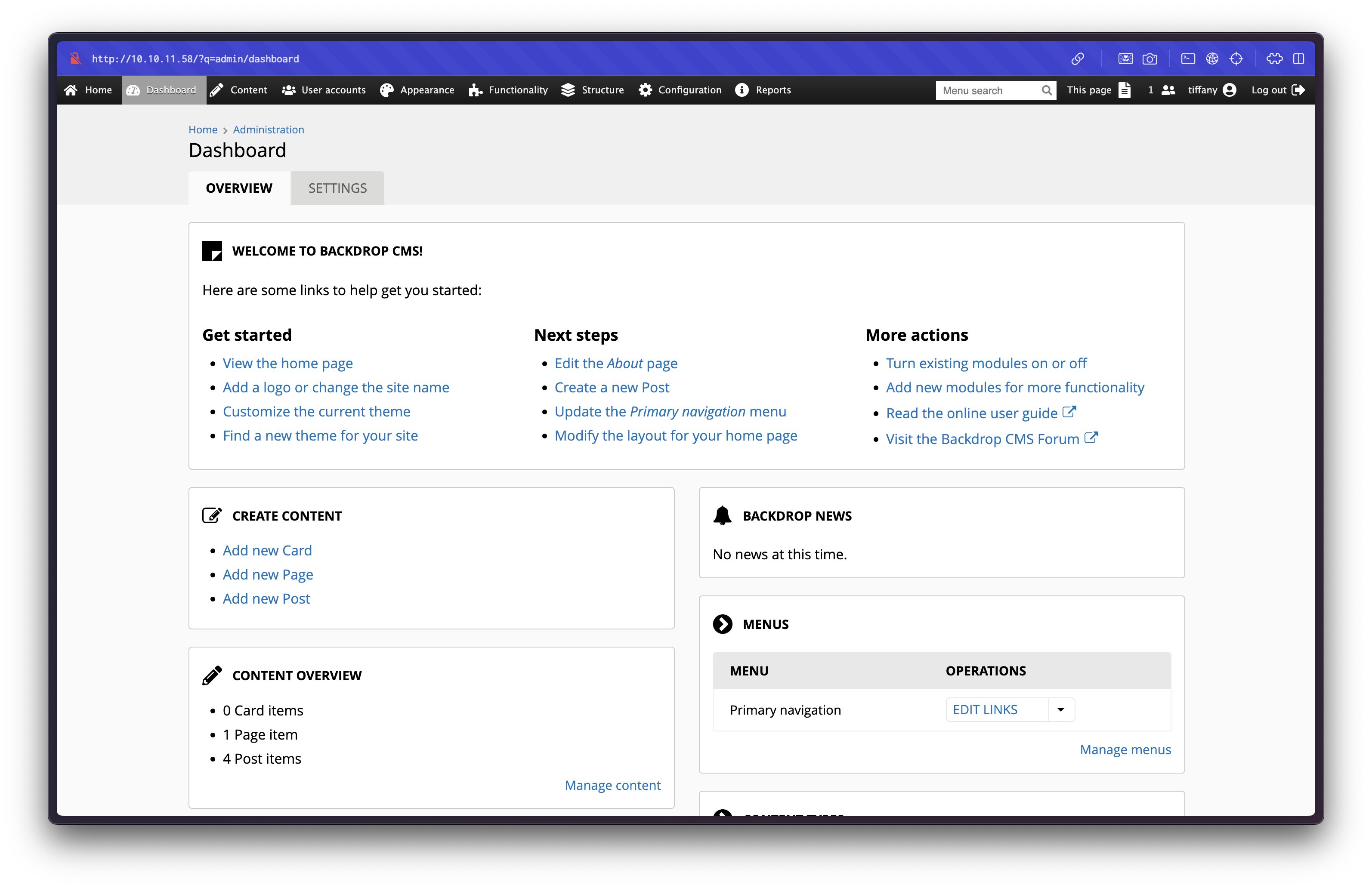
Task: Click Create a new Post link
Action: pyautogui.click(x=612, y=387)
